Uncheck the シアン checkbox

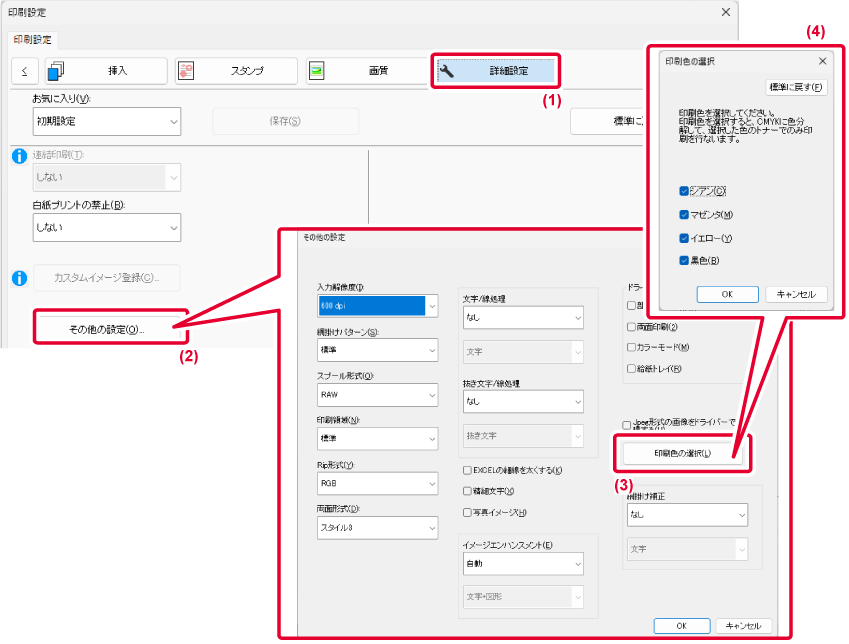(x=684, y=190)
